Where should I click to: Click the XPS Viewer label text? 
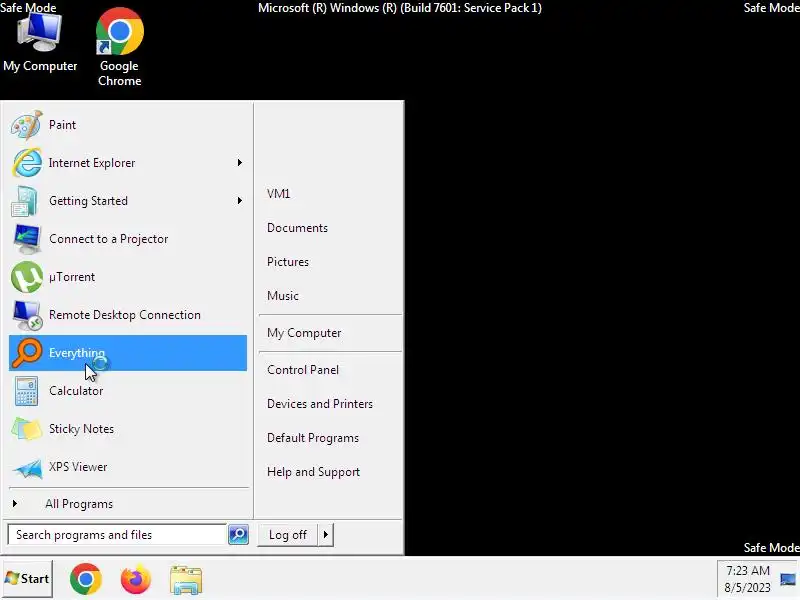click(x=78, y=467)
